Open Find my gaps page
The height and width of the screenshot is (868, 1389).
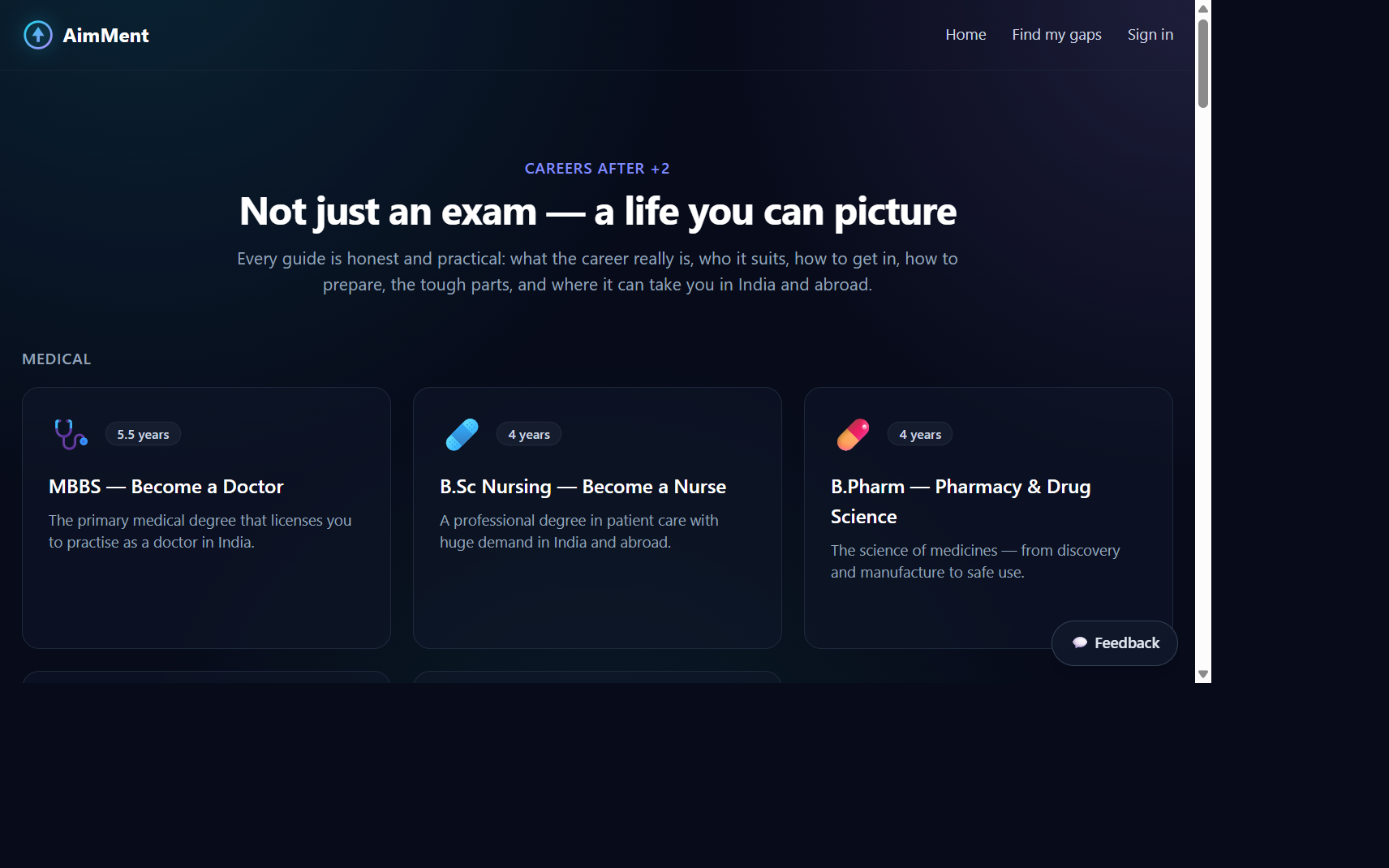(1056, 35)
